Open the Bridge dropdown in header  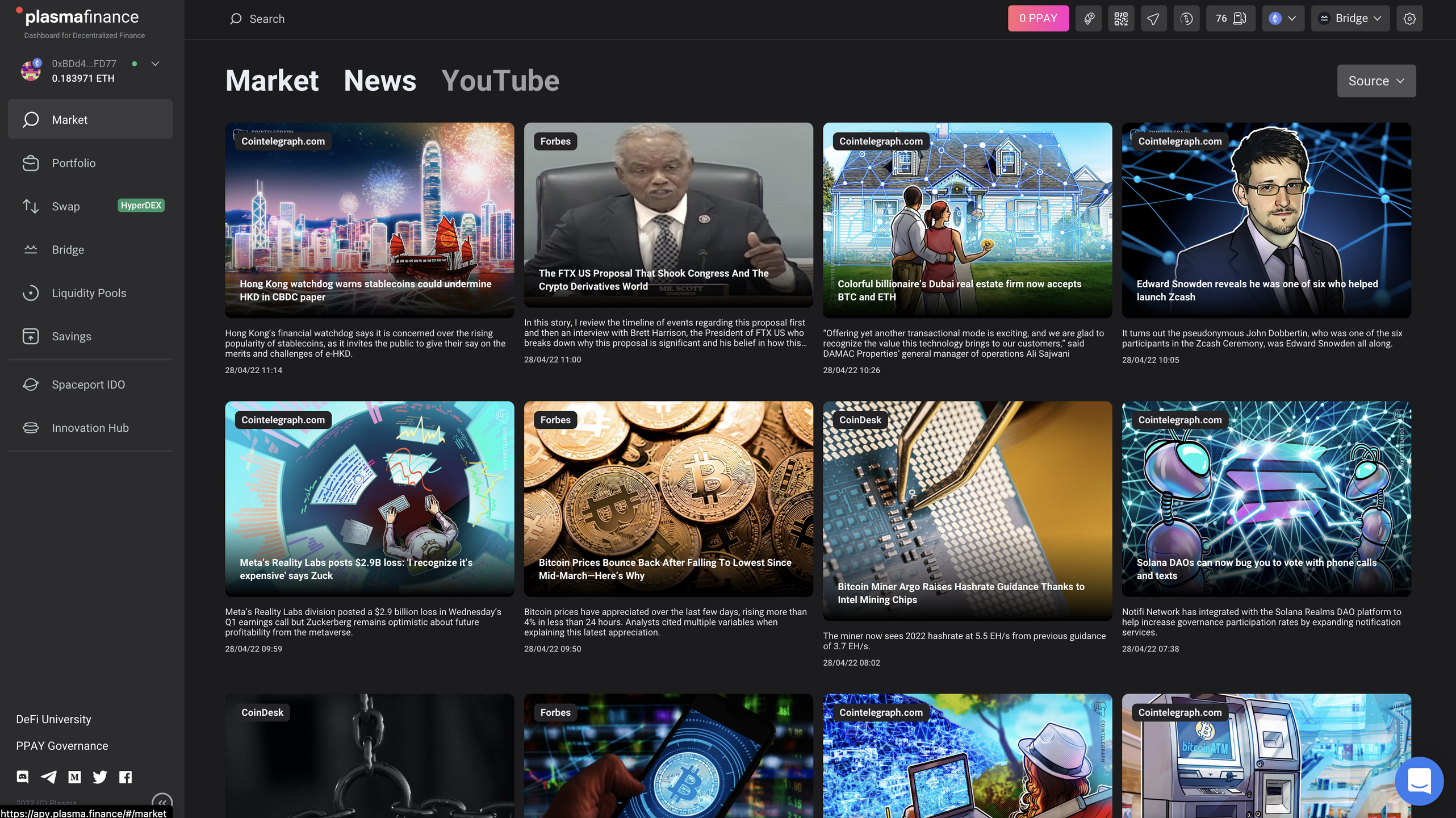click(1350, 19)
